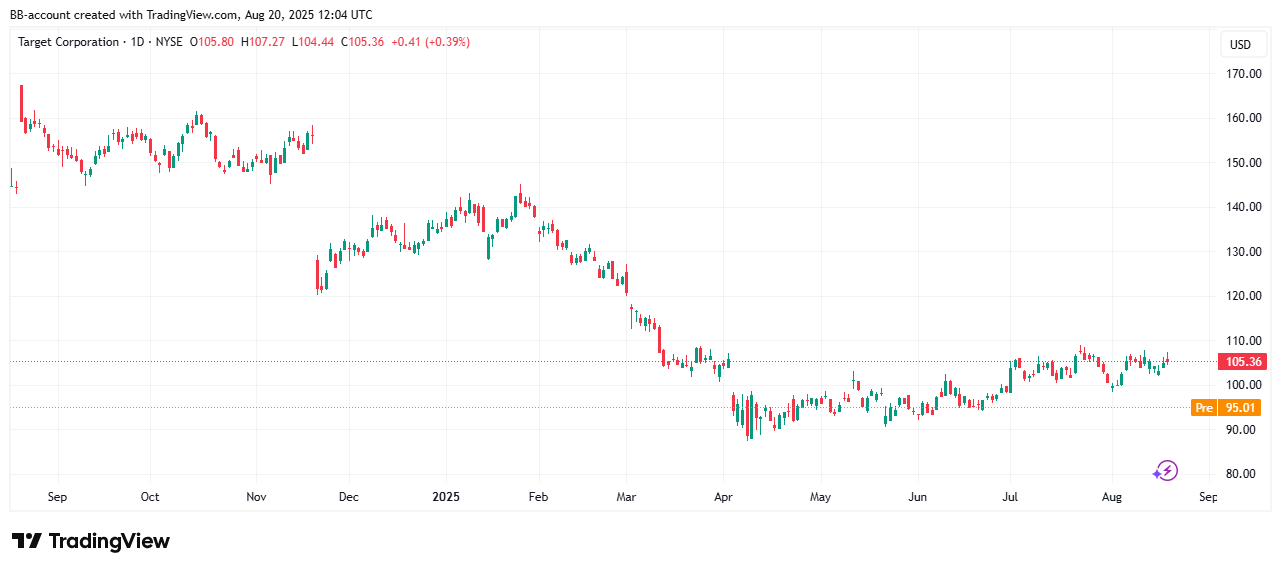
Task: Click the Jun time axis label
Action: pos(918,496)
